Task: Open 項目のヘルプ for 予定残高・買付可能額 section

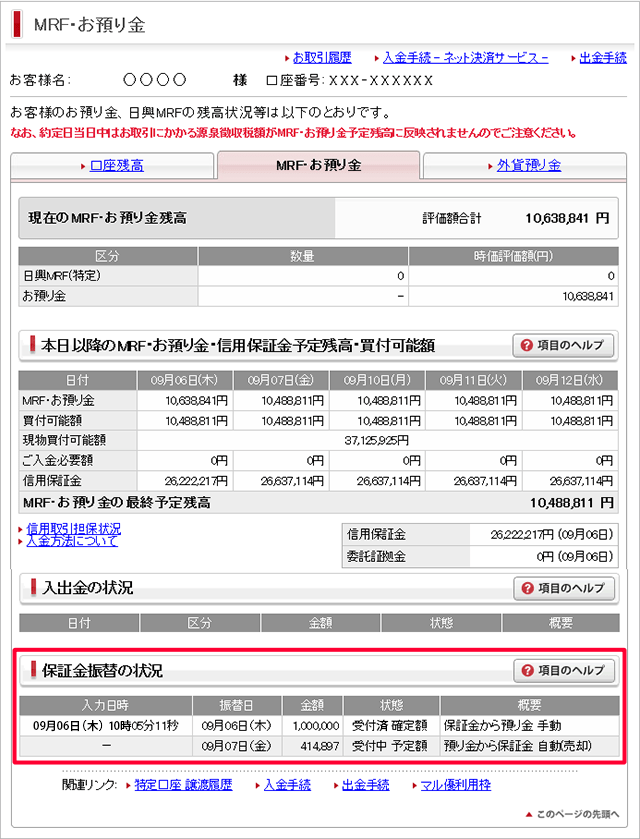Action: (564, 345)
